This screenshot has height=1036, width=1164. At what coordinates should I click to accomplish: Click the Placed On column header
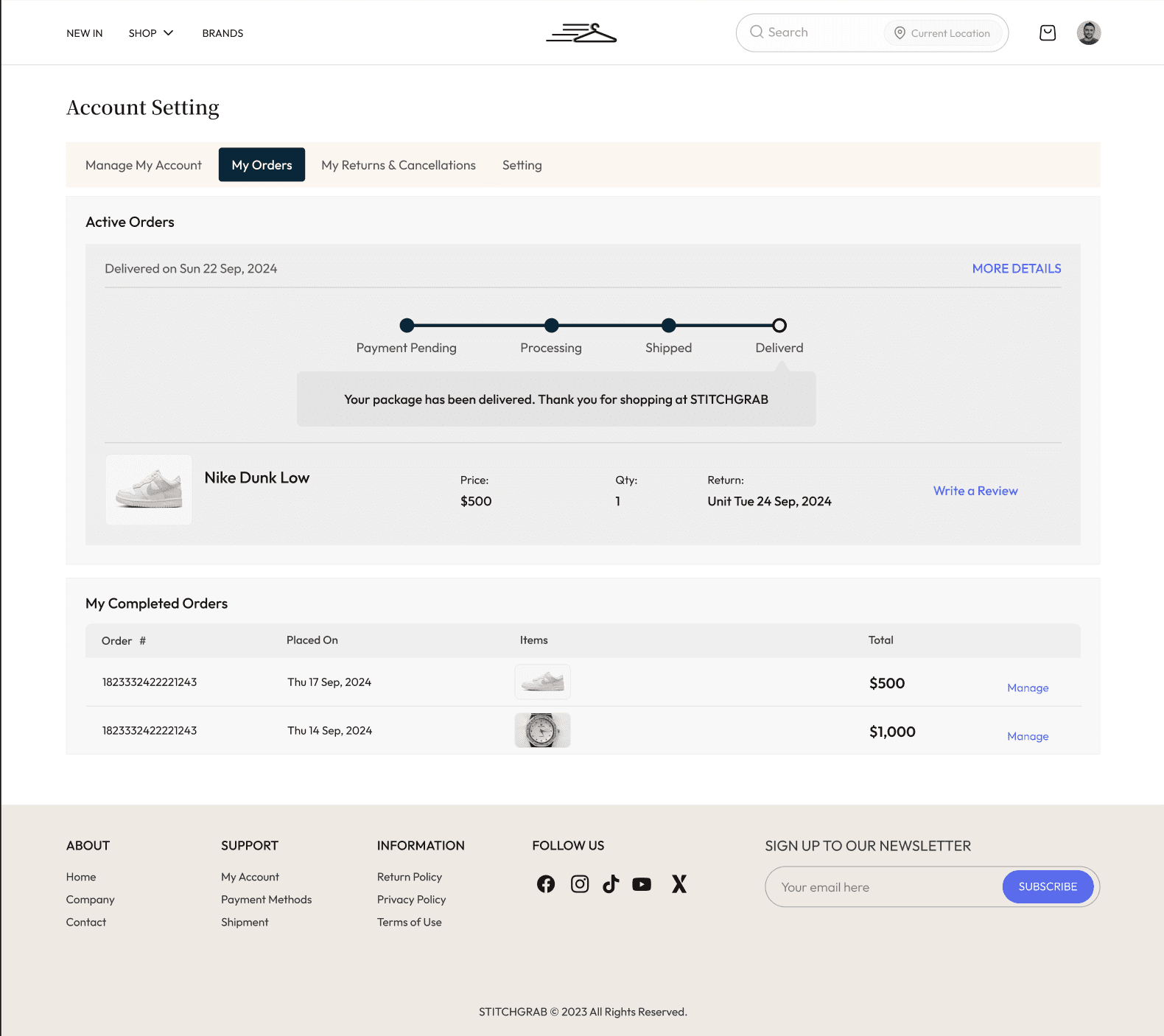pos(312,640)
